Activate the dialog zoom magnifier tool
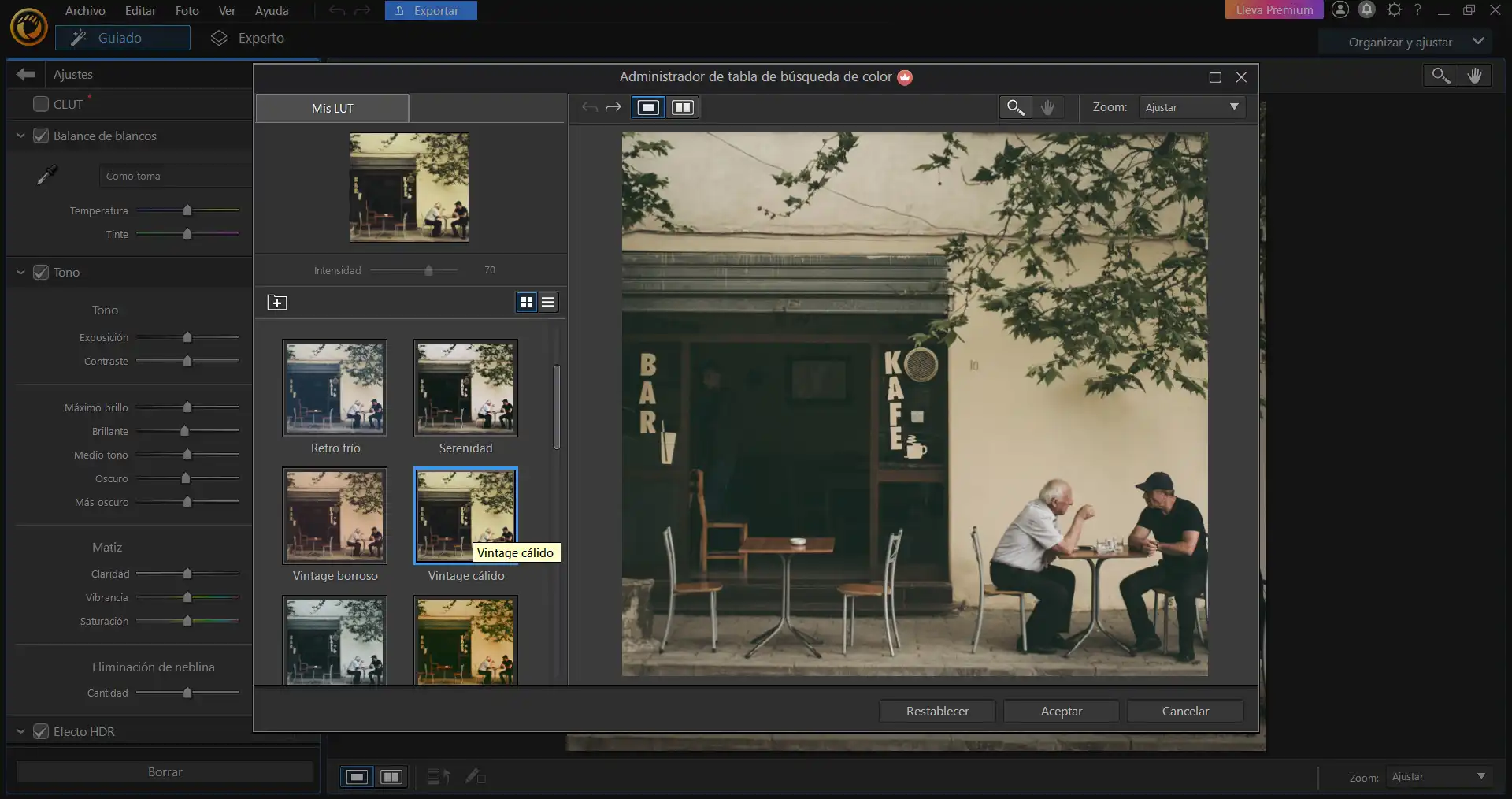Image resolution: width=1512 pixels, height=799 pixels. [x=1015, y=108]
